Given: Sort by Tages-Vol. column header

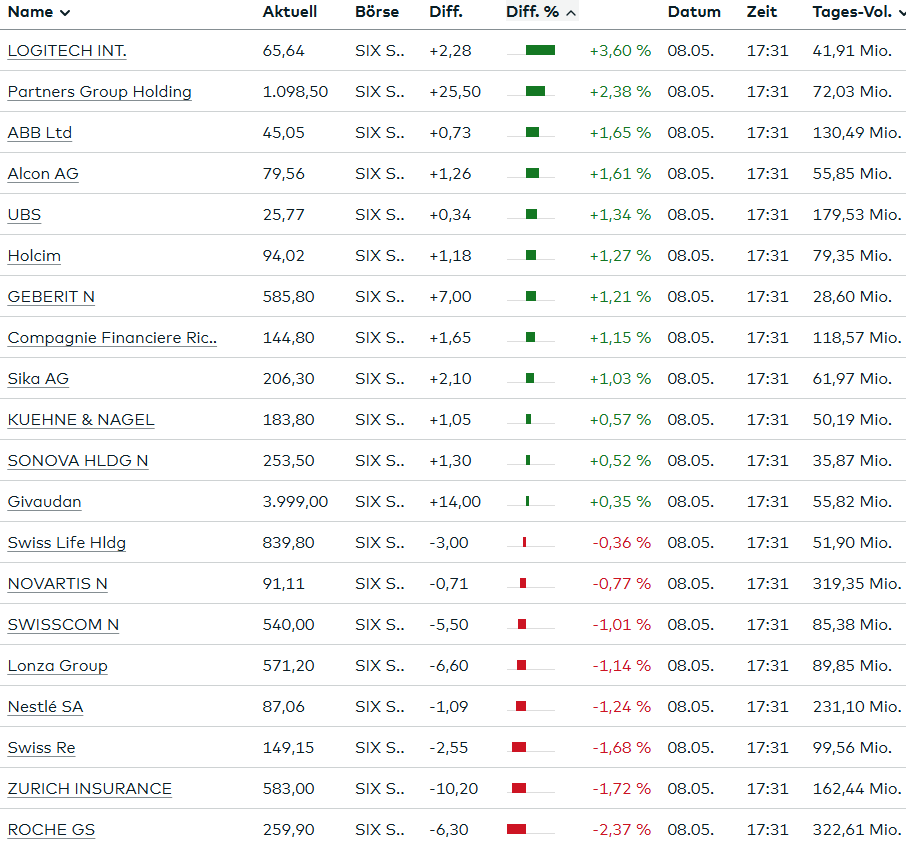Looking at the screenshot, I should pos(858,12).
